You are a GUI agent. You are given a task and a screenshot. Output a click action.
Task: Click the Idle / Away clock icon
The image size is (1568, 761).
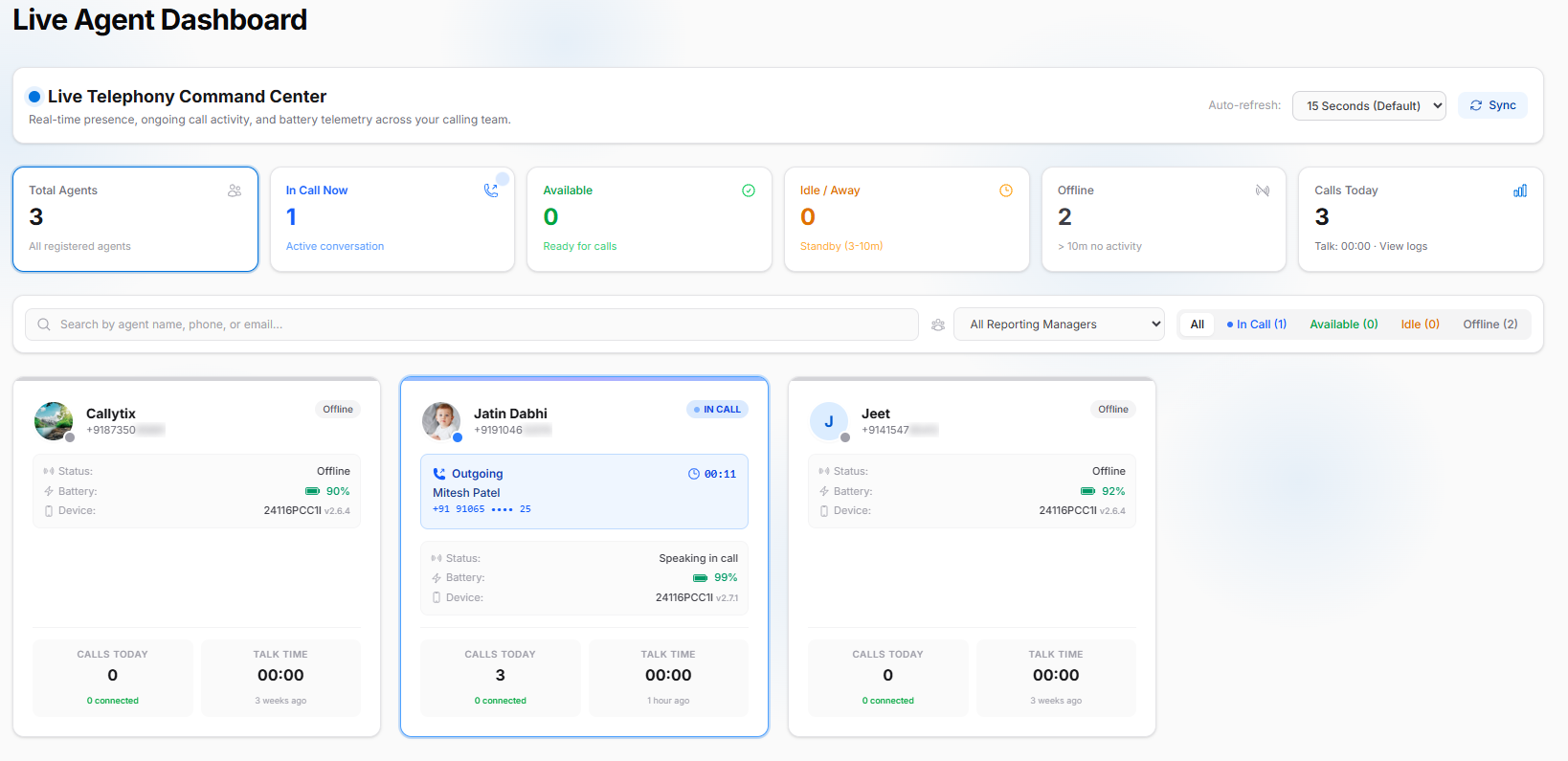click(1006, 190)
